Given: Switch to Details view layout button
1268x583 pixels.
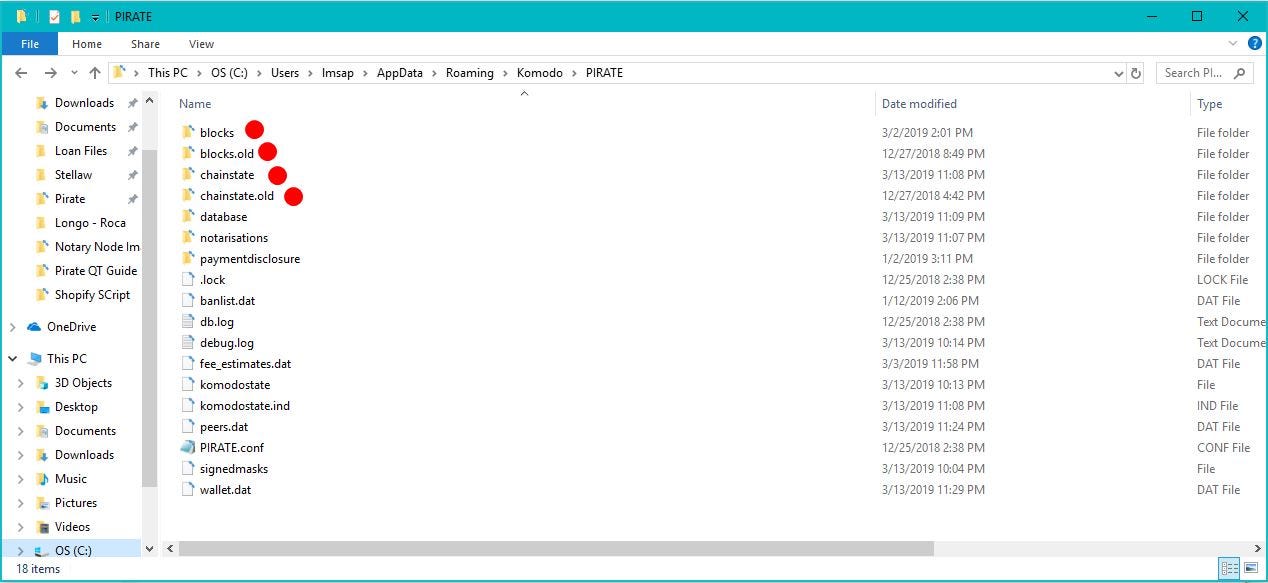Looking at the screenshot, I should point(1229,569).
